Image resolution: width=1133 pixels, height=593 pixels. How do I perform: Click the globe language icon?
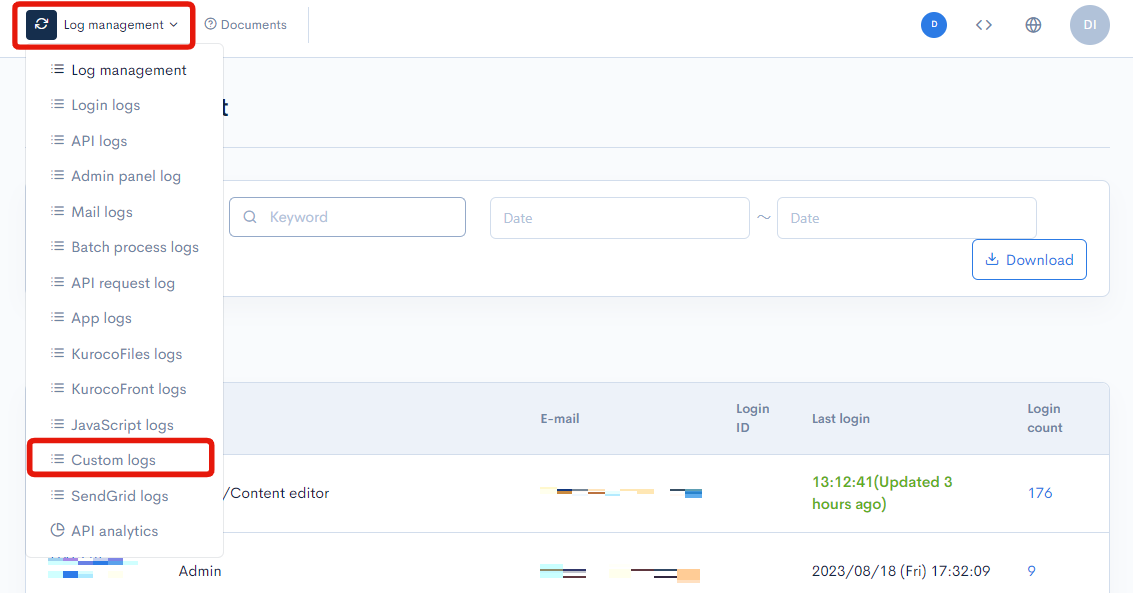point(1033,24)
